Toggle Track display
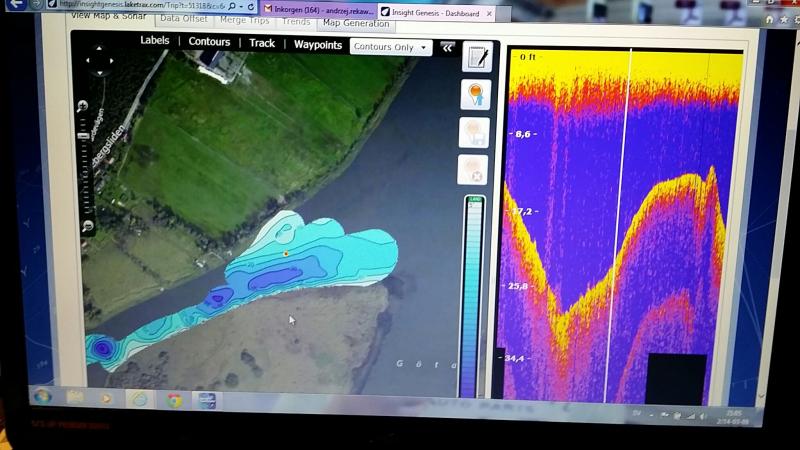 click(262, 43)
